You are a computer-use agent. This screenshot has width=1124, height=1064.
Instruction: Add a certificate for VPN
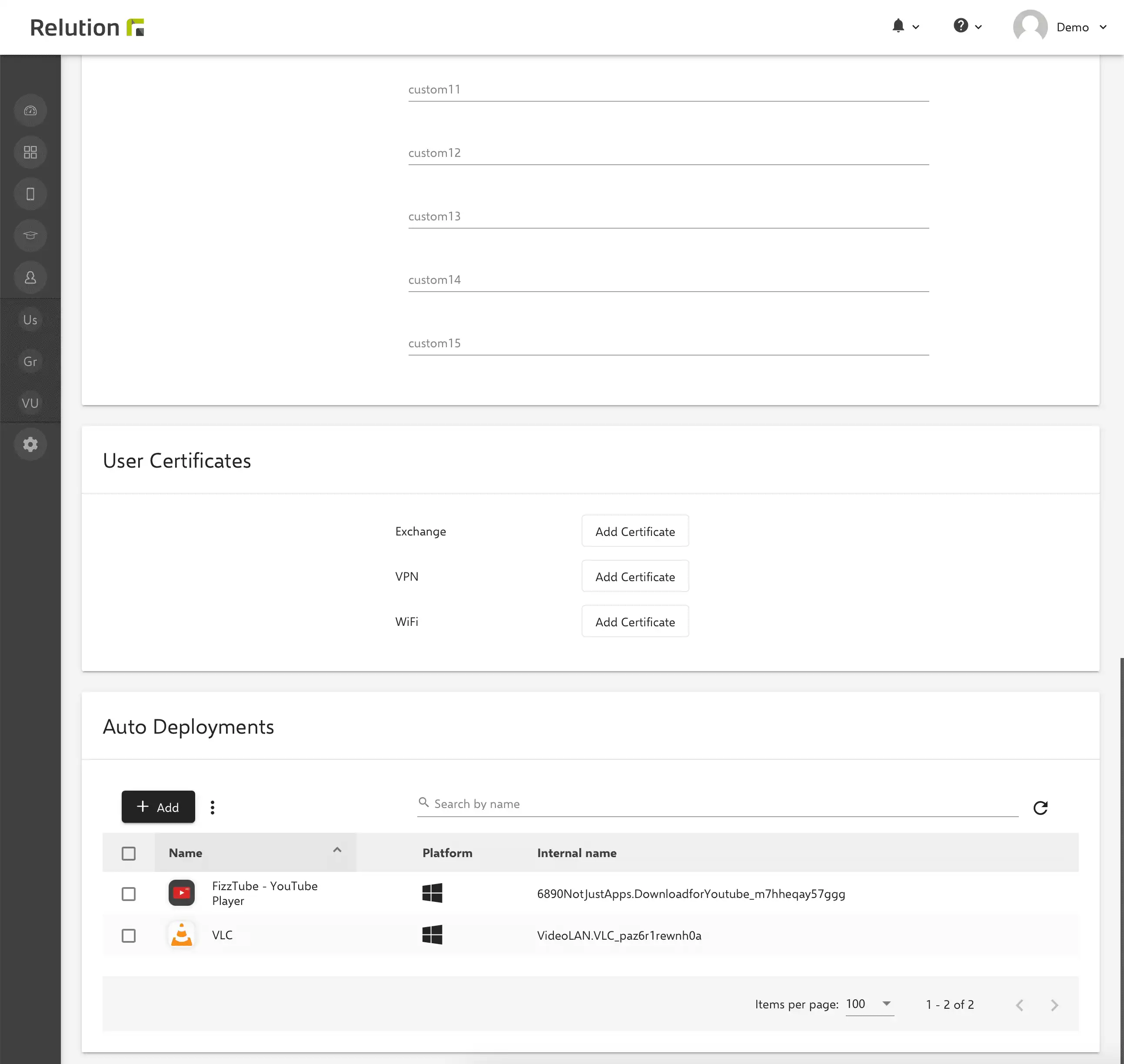pos(635,576)
